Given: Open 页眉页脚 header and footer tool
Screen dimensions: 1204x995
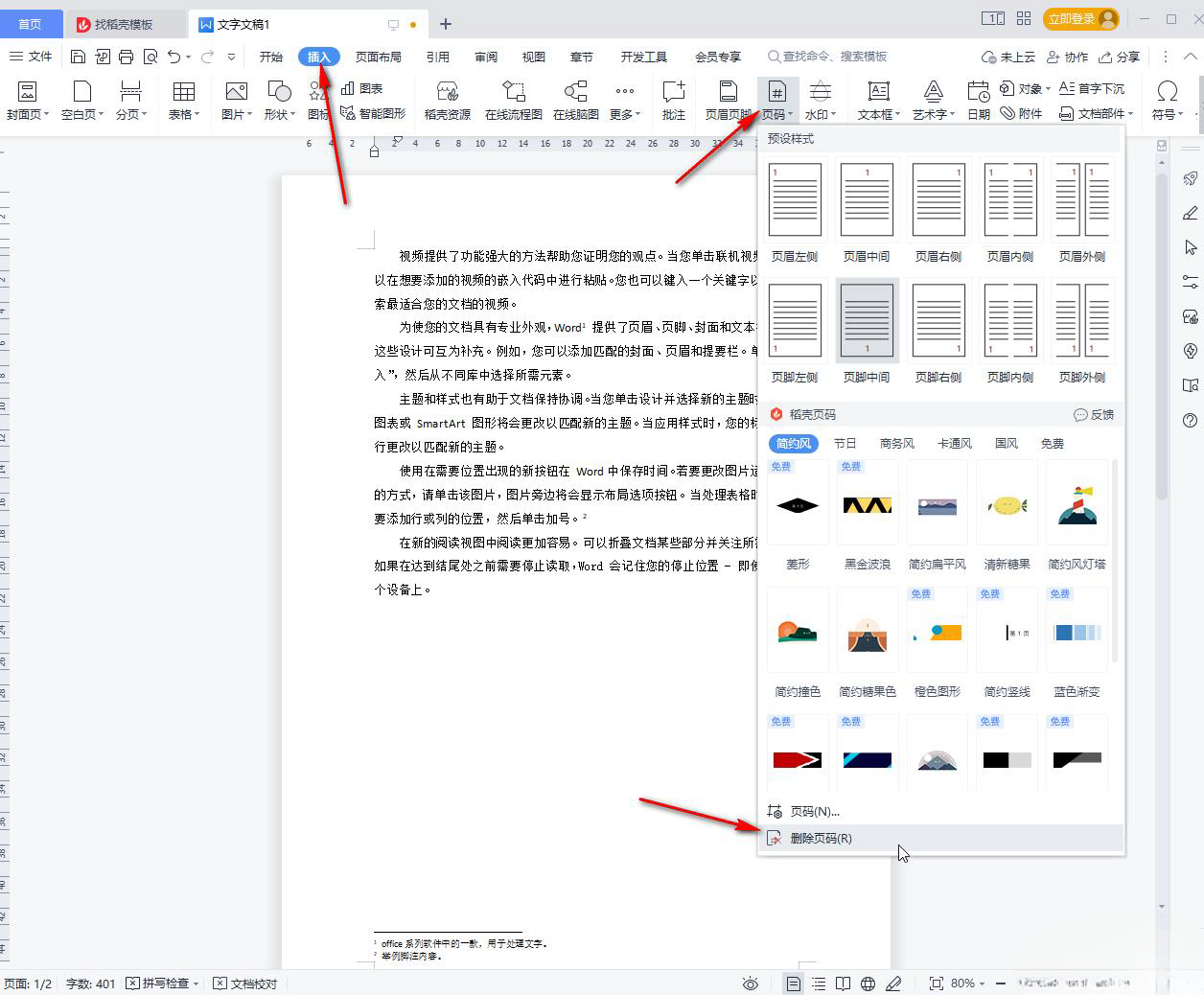Looking at the screenshot, I should tap(729, 101).
